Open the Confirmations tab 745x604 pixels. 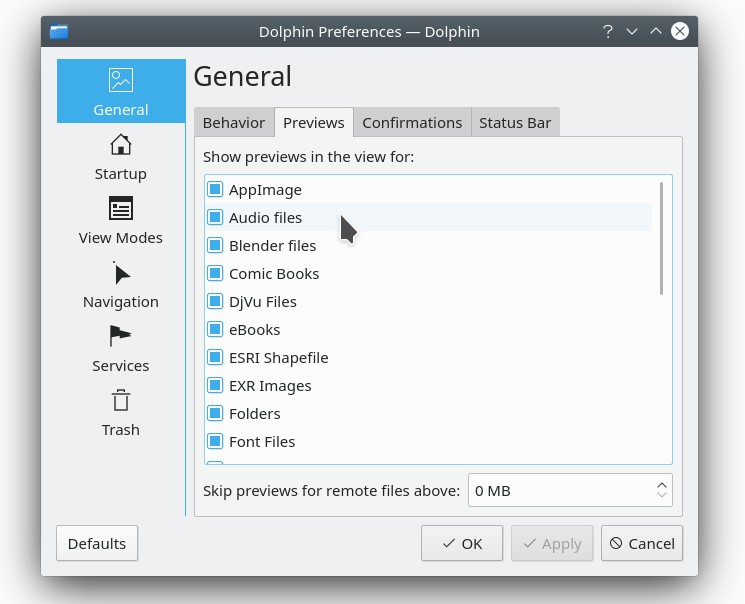pyautogui.click(x=412, y=123)
